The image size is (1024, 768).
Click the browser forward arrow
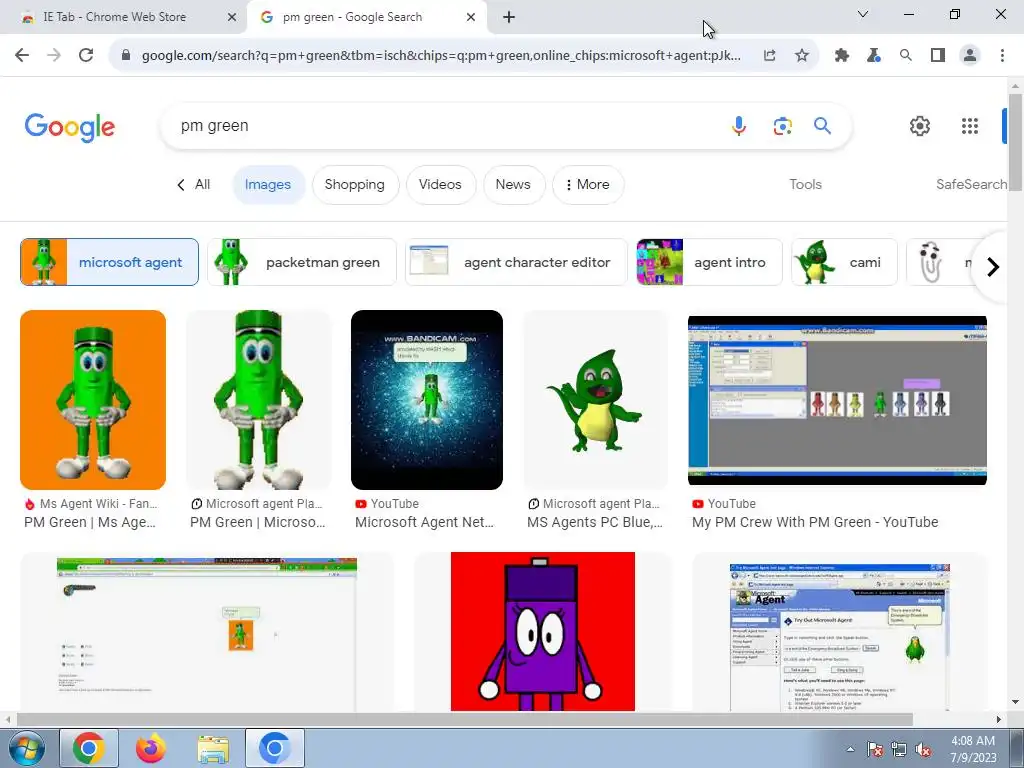(54, 56)
